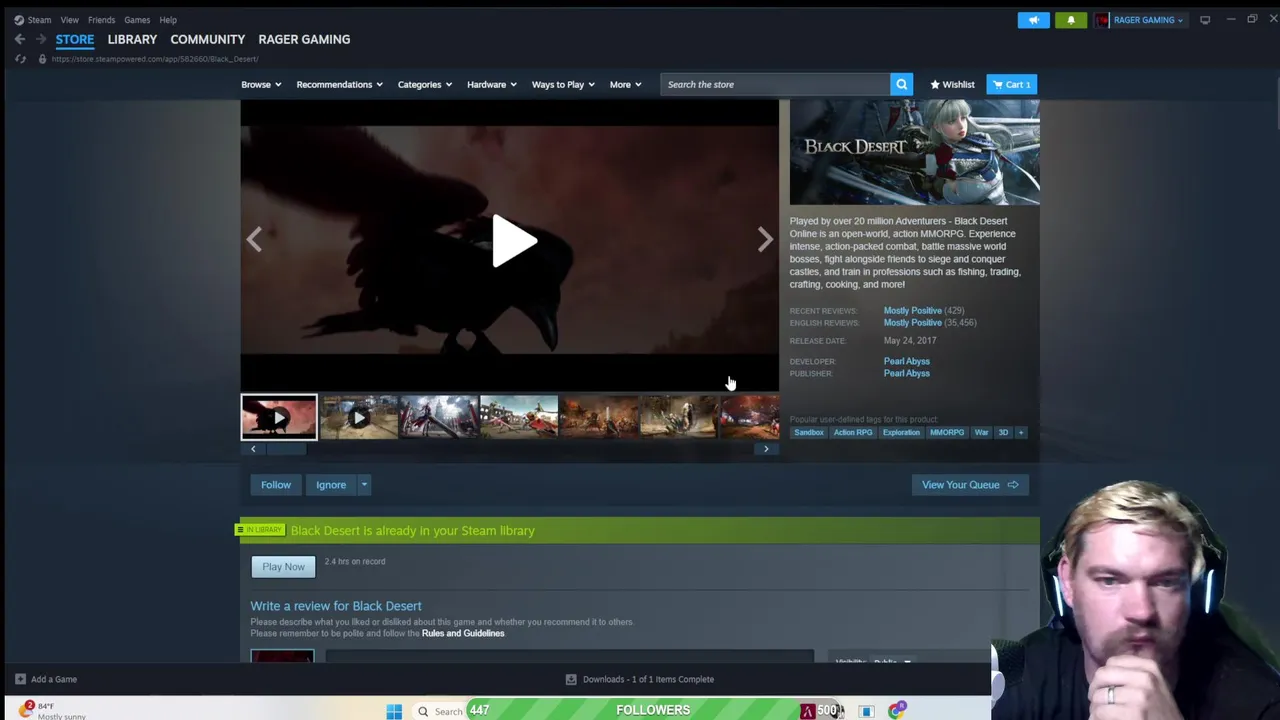
Task: Select the second video thumbnail
Action: point(359,417)
